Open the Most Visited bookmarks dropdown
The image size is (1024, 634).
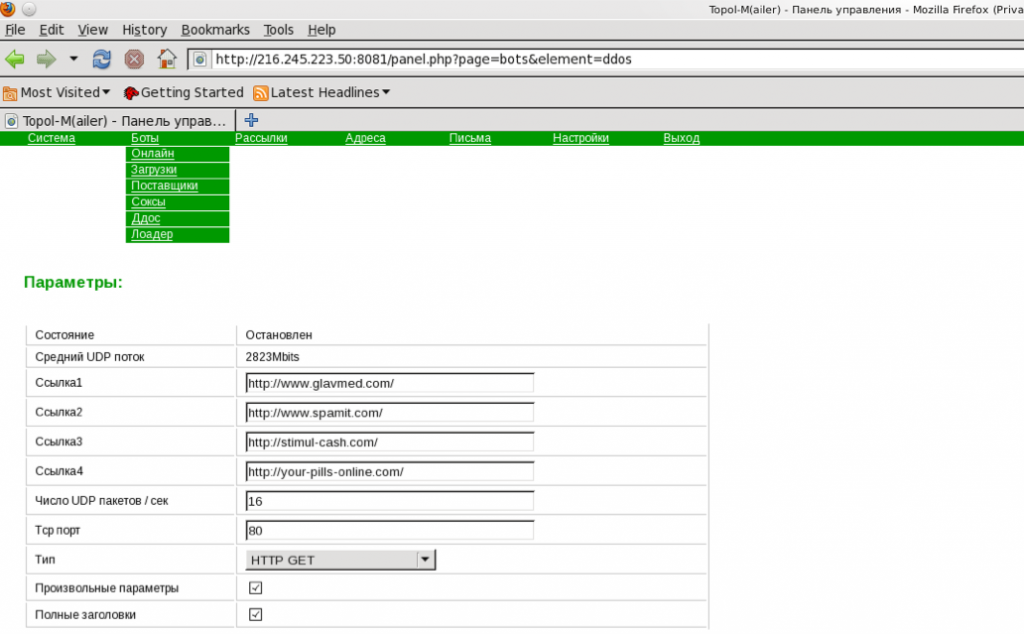[57, 92]
